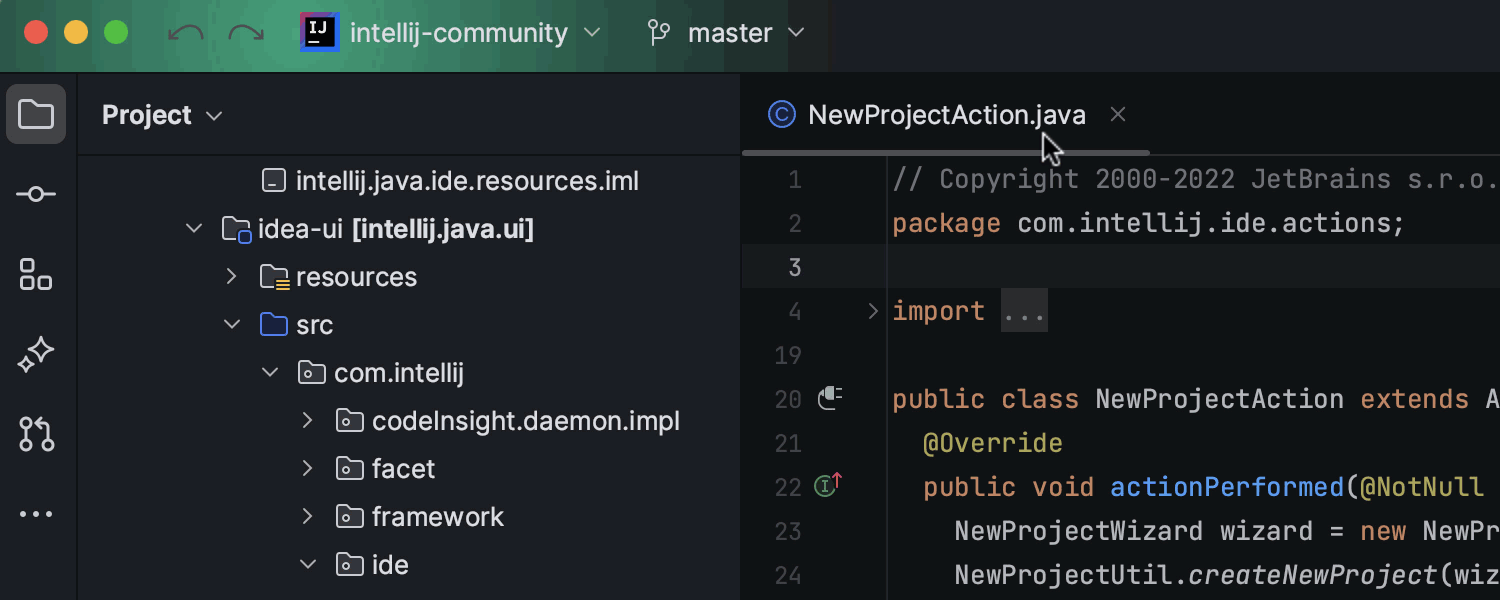Select the resources folder row
The width and height of the screenshot is (1500, 600).
click(x=409, y=277)
